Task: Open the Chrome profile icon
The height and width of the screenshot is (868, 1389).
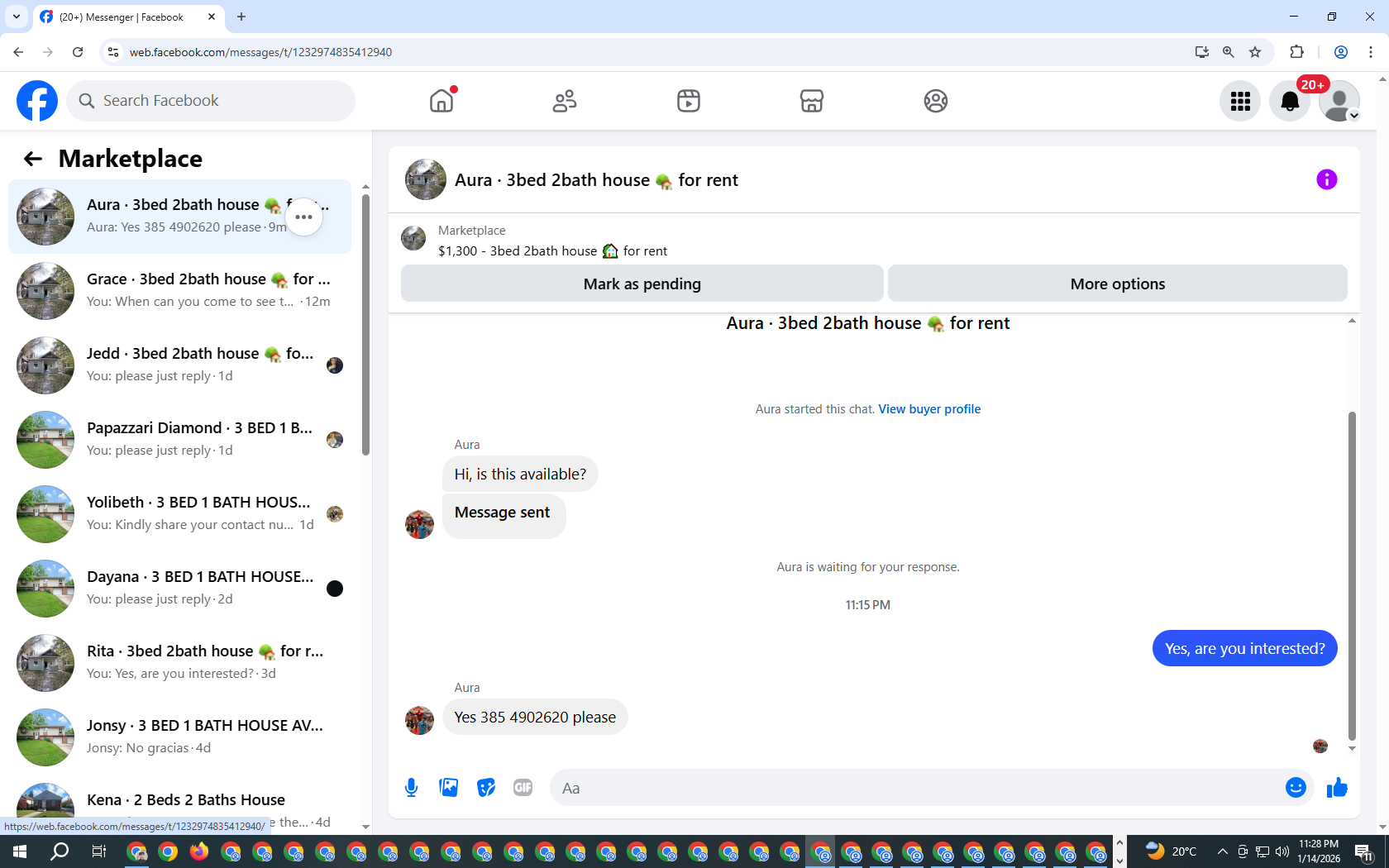Action: (x=1341, y=52)
